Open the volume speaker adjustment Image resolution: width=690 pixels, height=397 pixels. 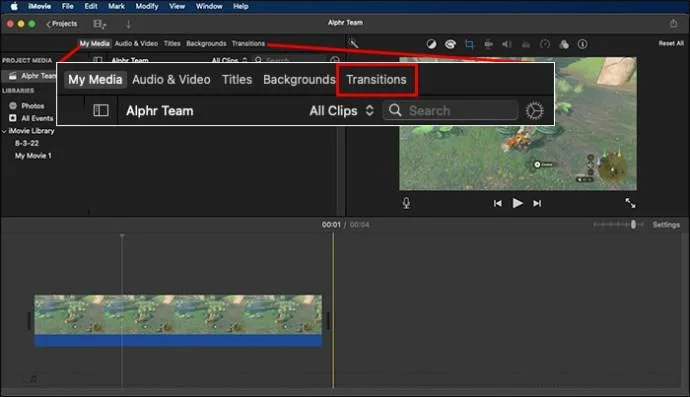(x=507, y=44)
